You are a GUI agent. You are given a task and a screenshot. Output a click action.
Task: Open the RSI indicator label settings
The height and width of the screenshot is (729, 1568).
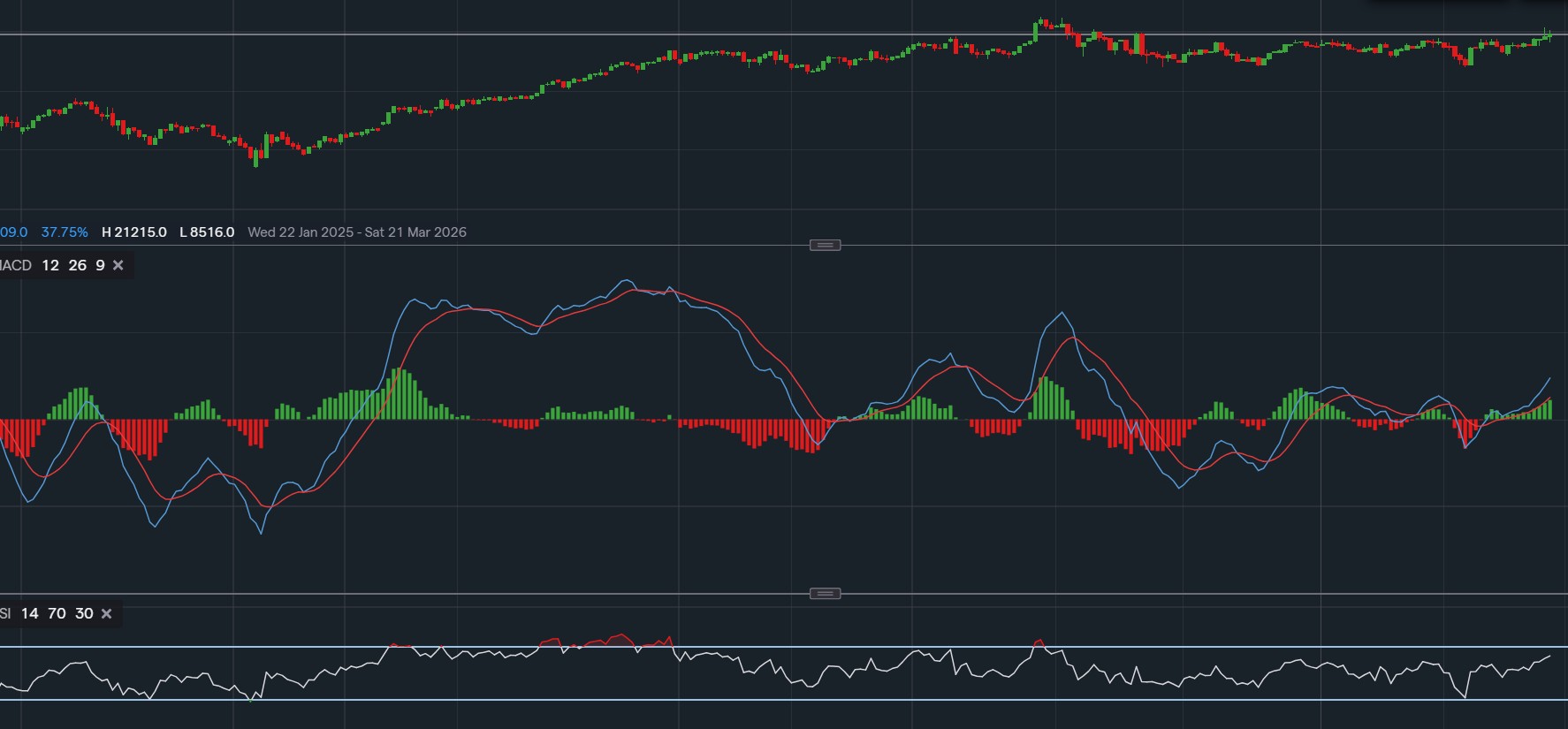pos(5,613)
